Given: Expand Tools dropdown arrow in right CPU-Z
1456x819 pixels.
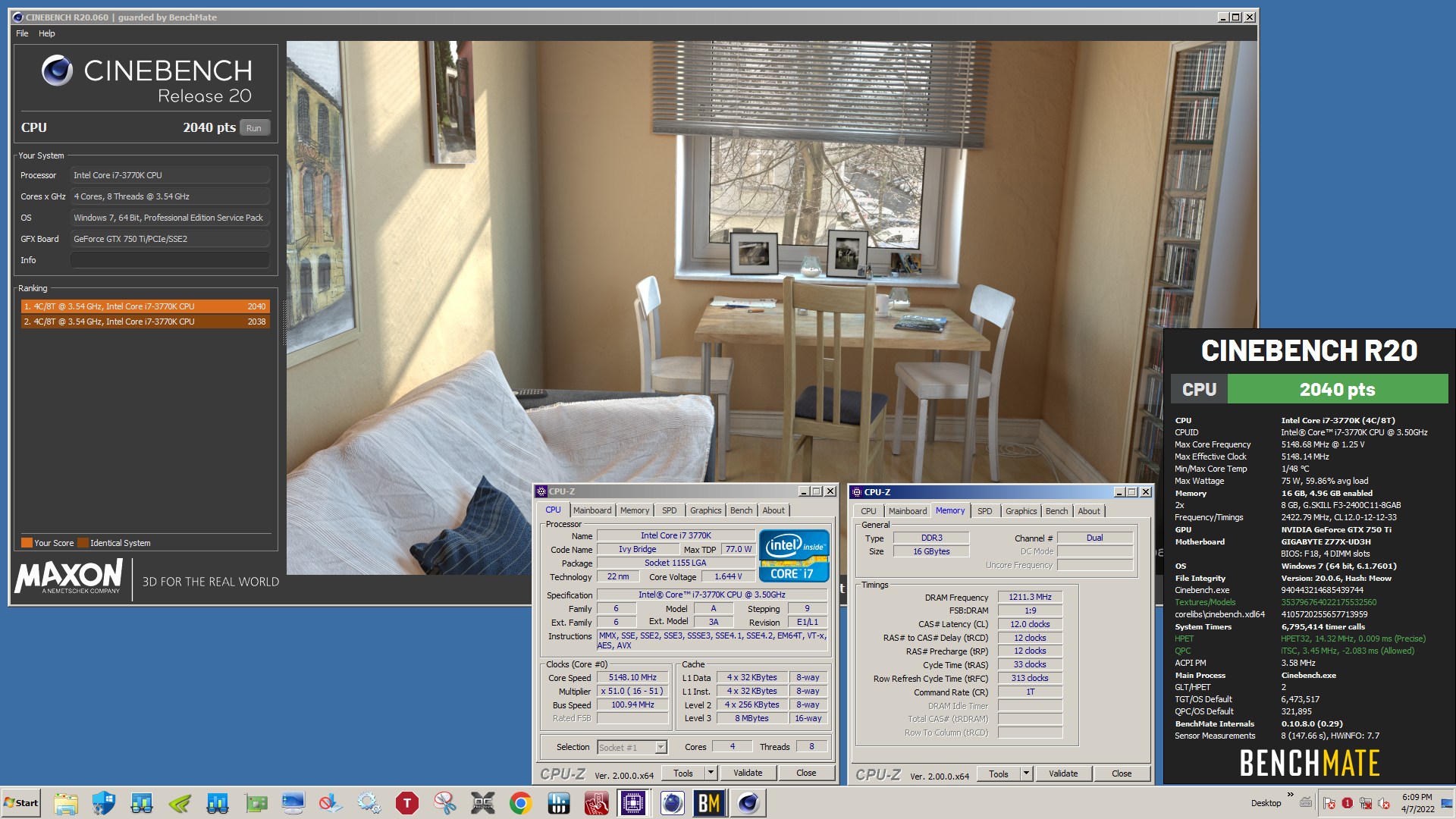Looking at the screenshot, I should pyautogui.click(x=1026, y=774).
